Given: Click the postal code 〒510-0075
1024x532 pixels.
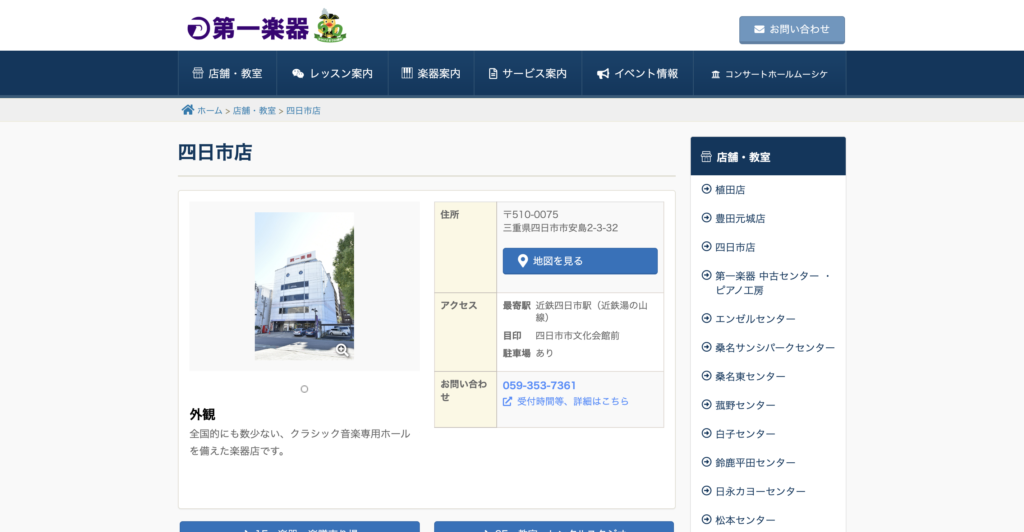Looking at the screenshot, I should point(530,214).
